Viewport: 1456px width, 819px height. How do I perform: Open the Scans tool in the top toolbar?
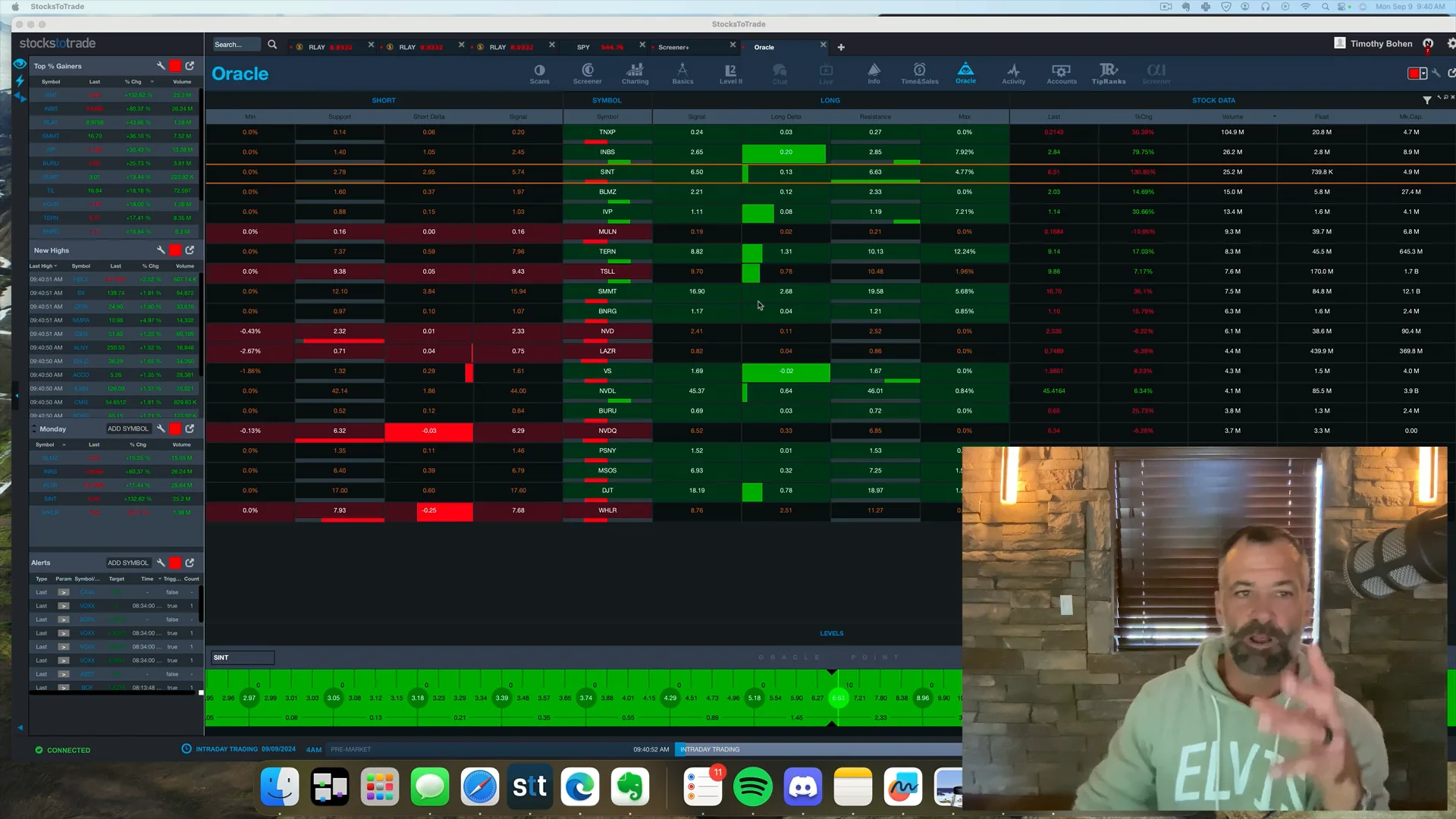539,73
